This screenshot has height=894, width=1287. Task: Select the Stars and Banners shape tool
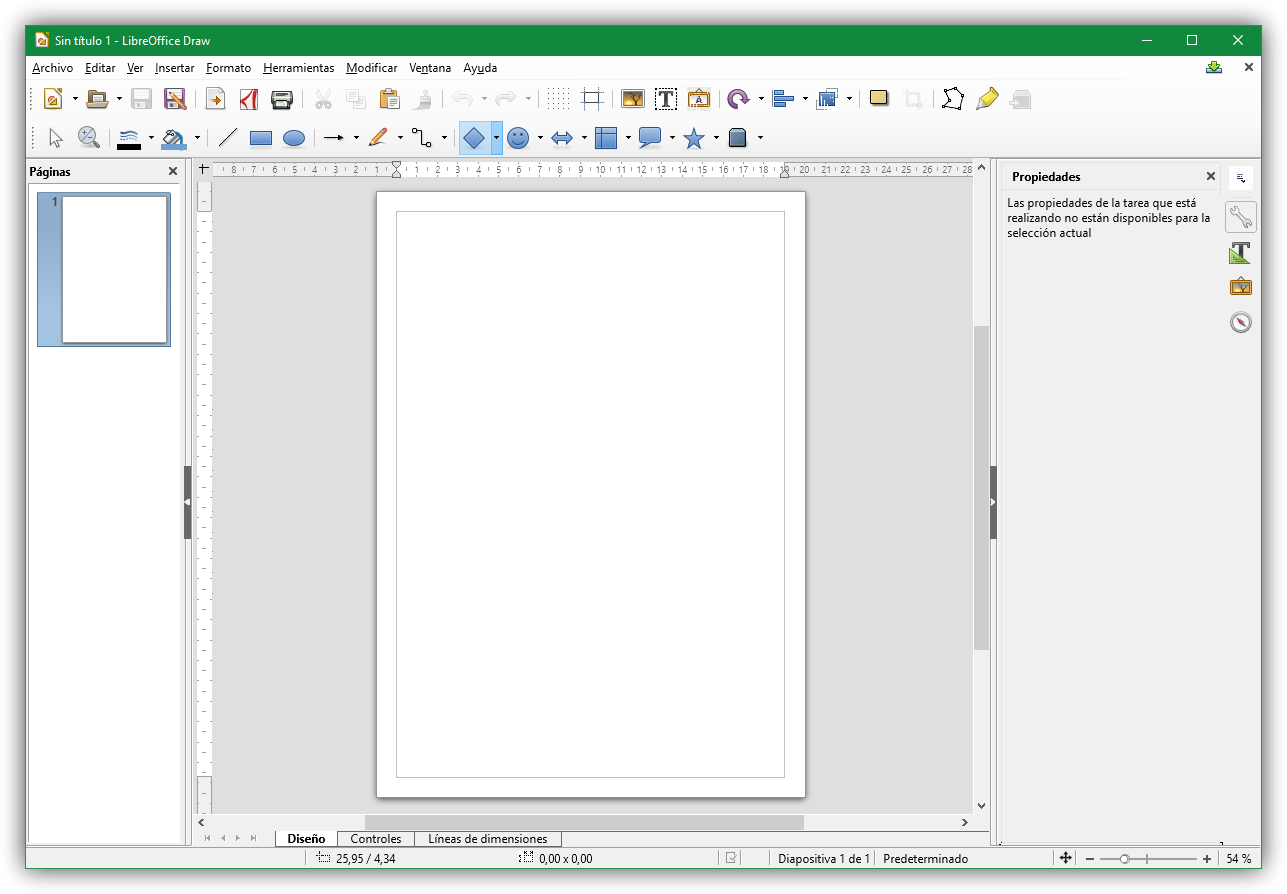click(x=694, y=139)
